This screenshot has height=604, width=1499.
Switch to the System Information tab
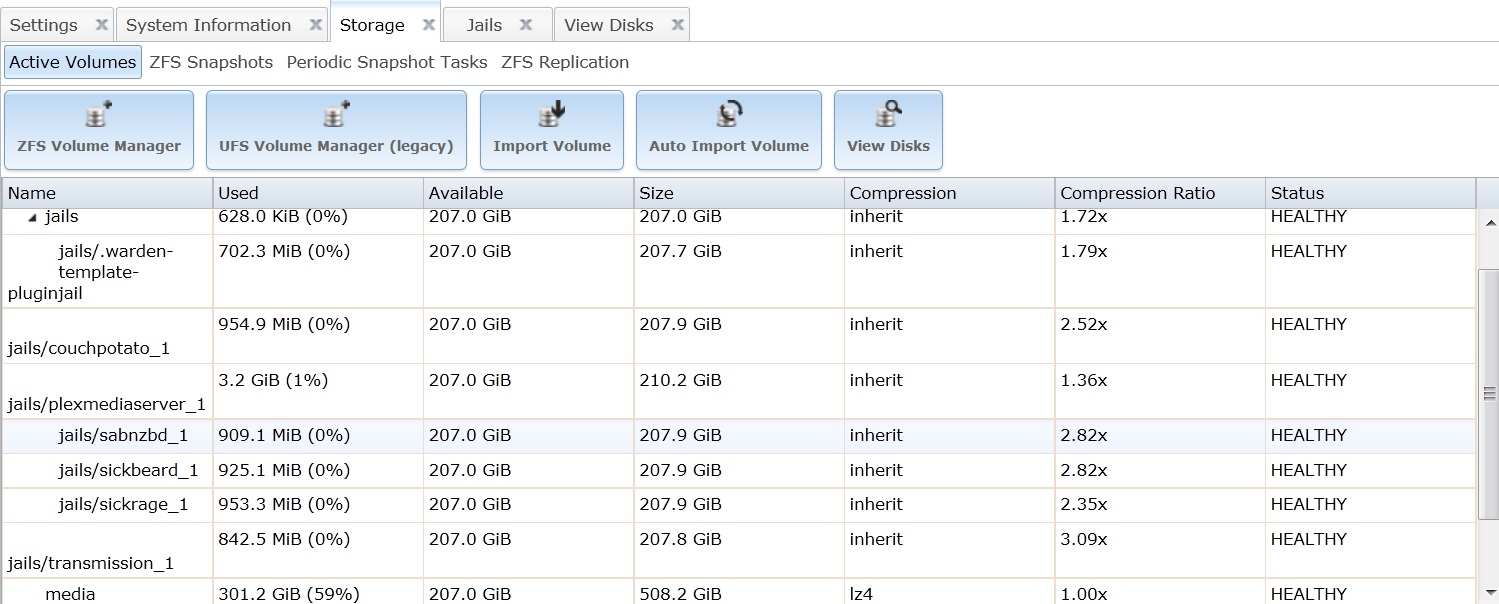(208, 25)
